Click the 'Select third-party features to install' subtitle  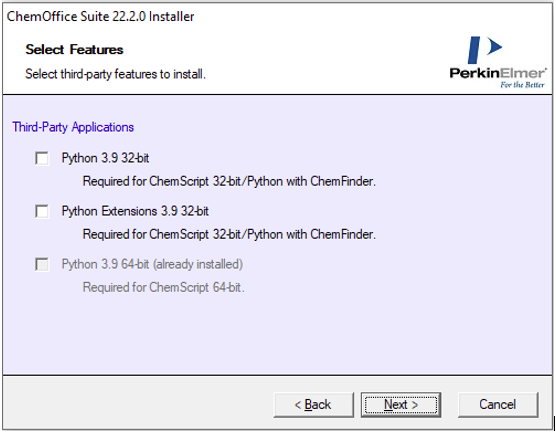tap(115, 74)
